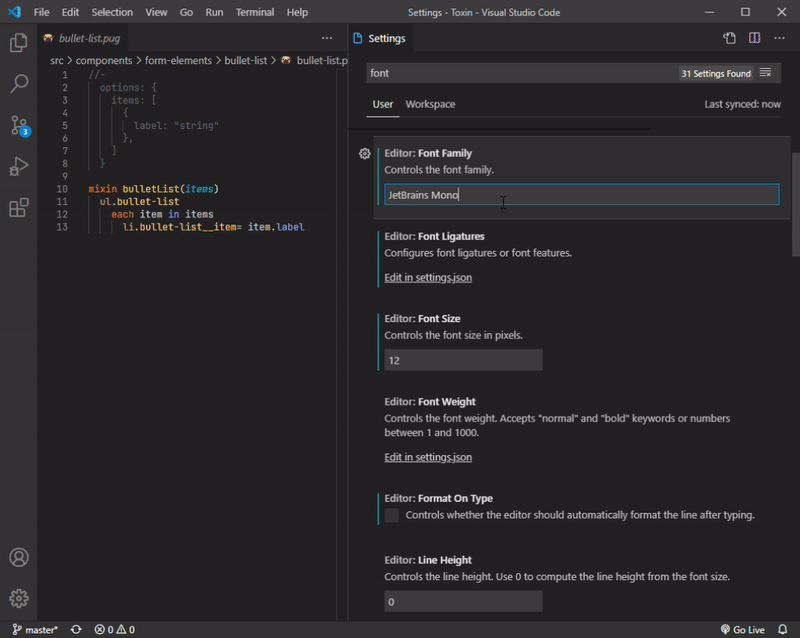Open More Actions for Settings editor group
800x638 pixels.
tap(779, 38)
